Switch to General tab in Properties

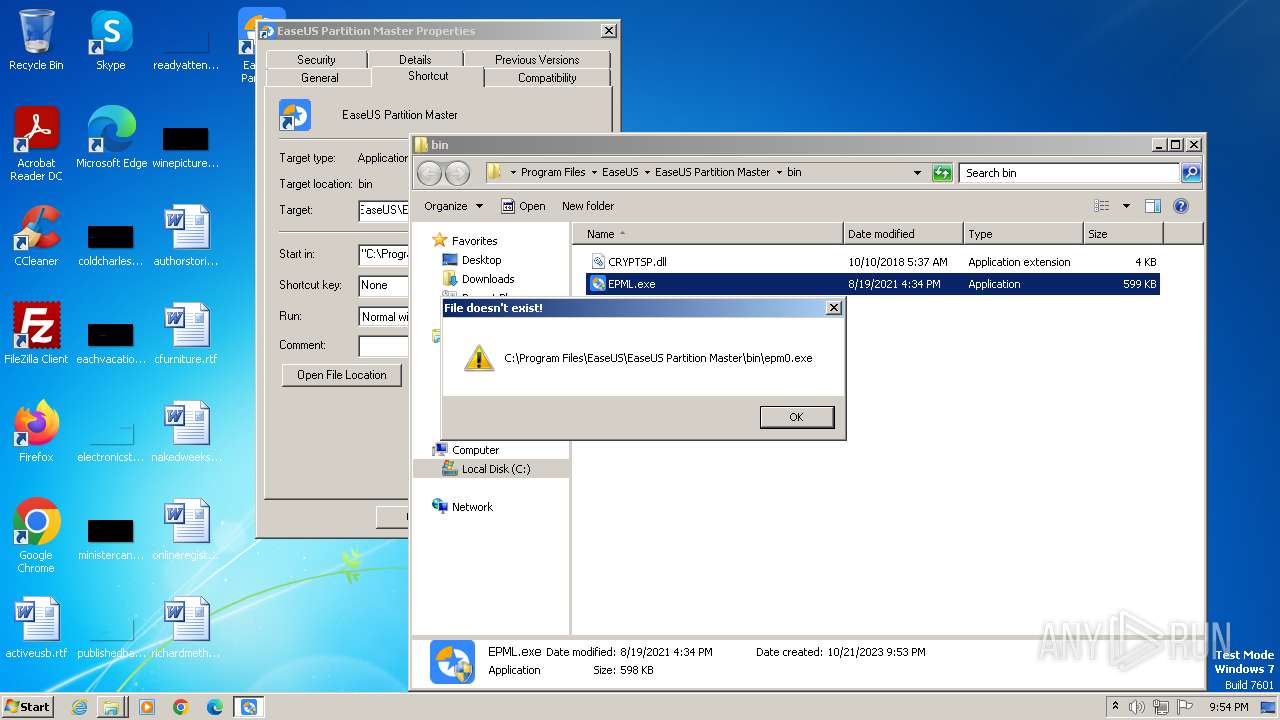coord(319,78)
